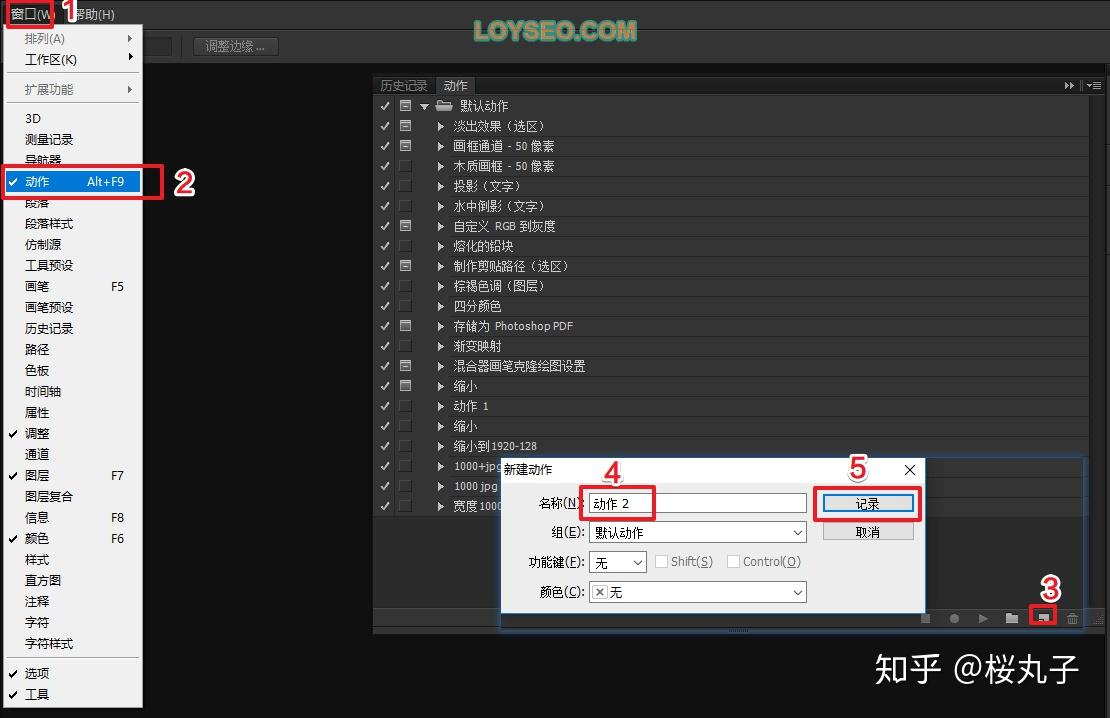Click the create new action icon
The width and height of the screenshot is (1110, 718).
(1043, 617)
